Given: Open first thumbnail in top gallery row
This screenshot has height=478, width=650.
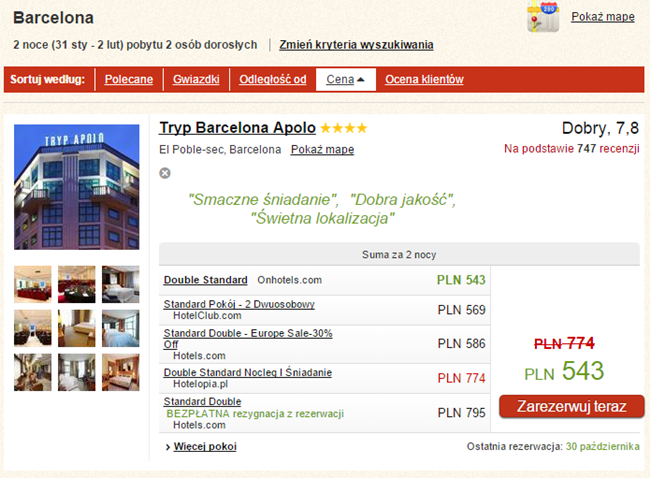Looking at the screenshot, I should (x=33, y=284).
